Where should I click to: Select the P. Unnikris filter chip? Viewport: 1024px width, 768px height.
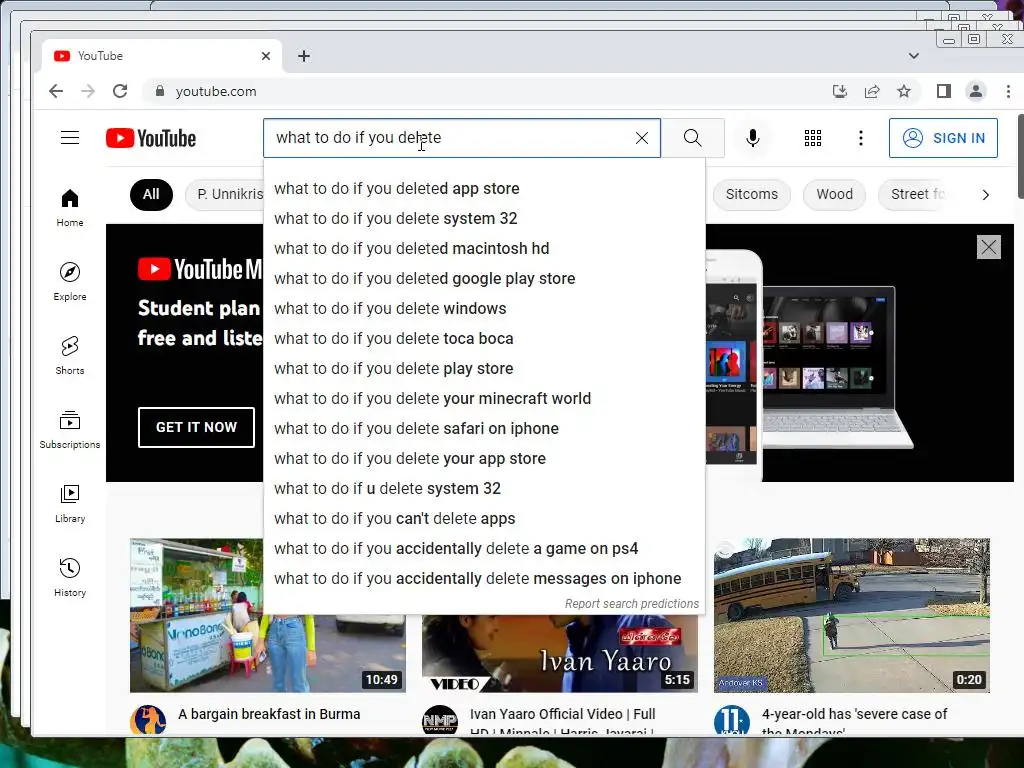[225, 195]
